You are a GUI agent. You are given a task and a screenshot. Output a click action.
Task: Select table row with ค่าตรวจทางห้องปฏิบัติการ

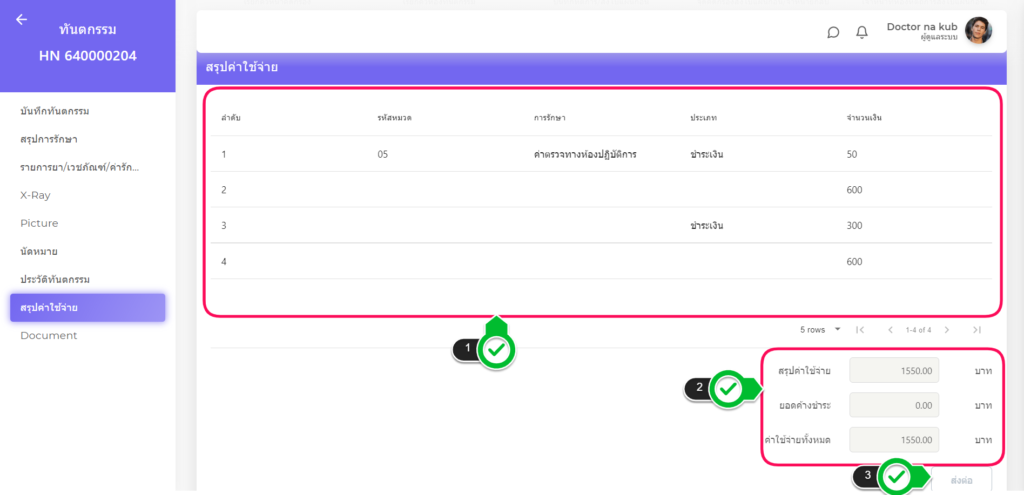click(585, 154)
